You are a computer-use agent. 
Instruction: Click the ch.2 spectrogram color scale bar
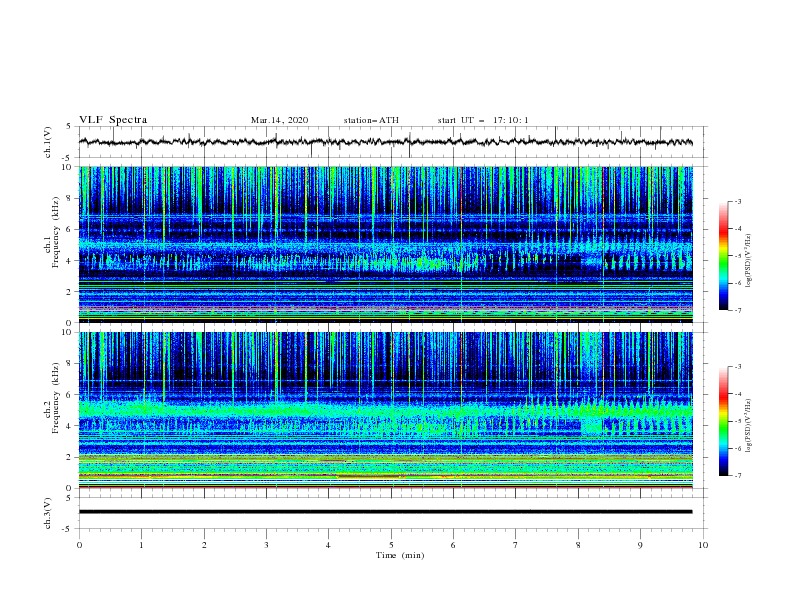pos(723,421)
